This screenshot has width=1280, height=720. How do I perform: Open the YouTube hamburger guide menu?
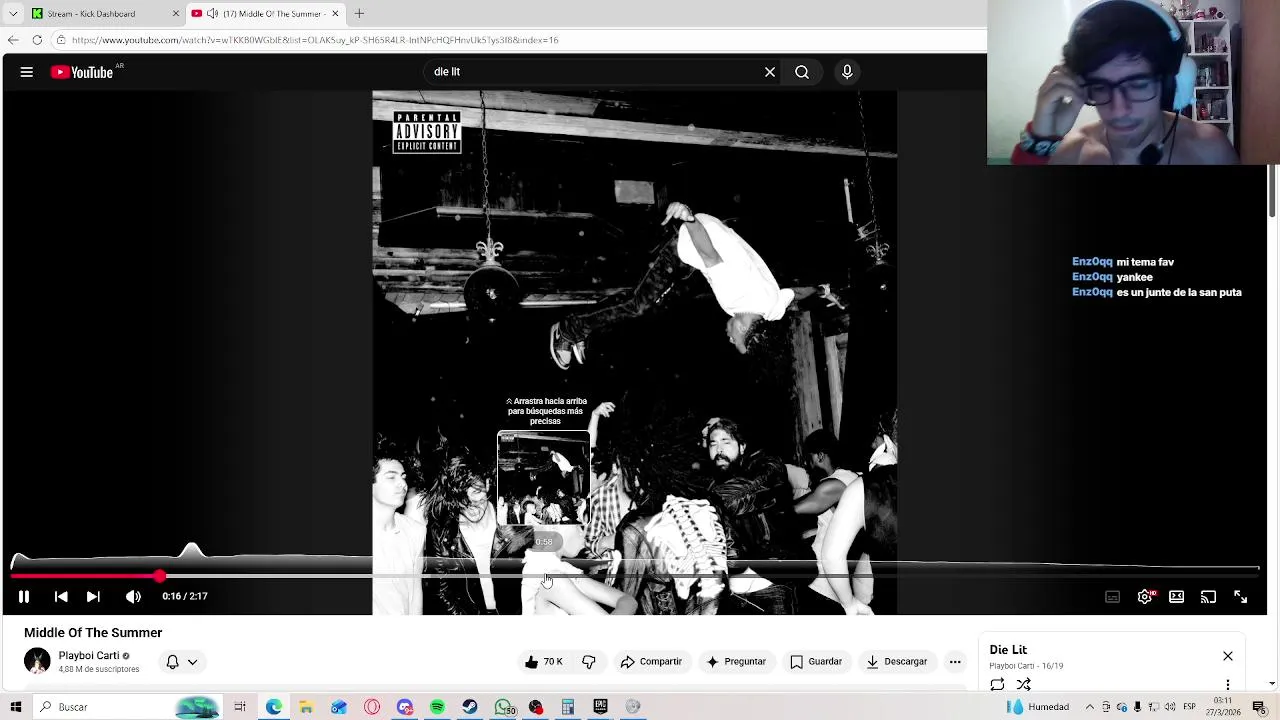[x=27, y=72]
